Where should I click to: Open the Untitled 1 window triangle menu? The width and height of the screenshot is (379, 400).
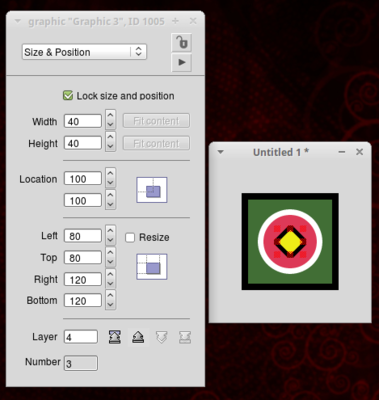coord(220,152)
